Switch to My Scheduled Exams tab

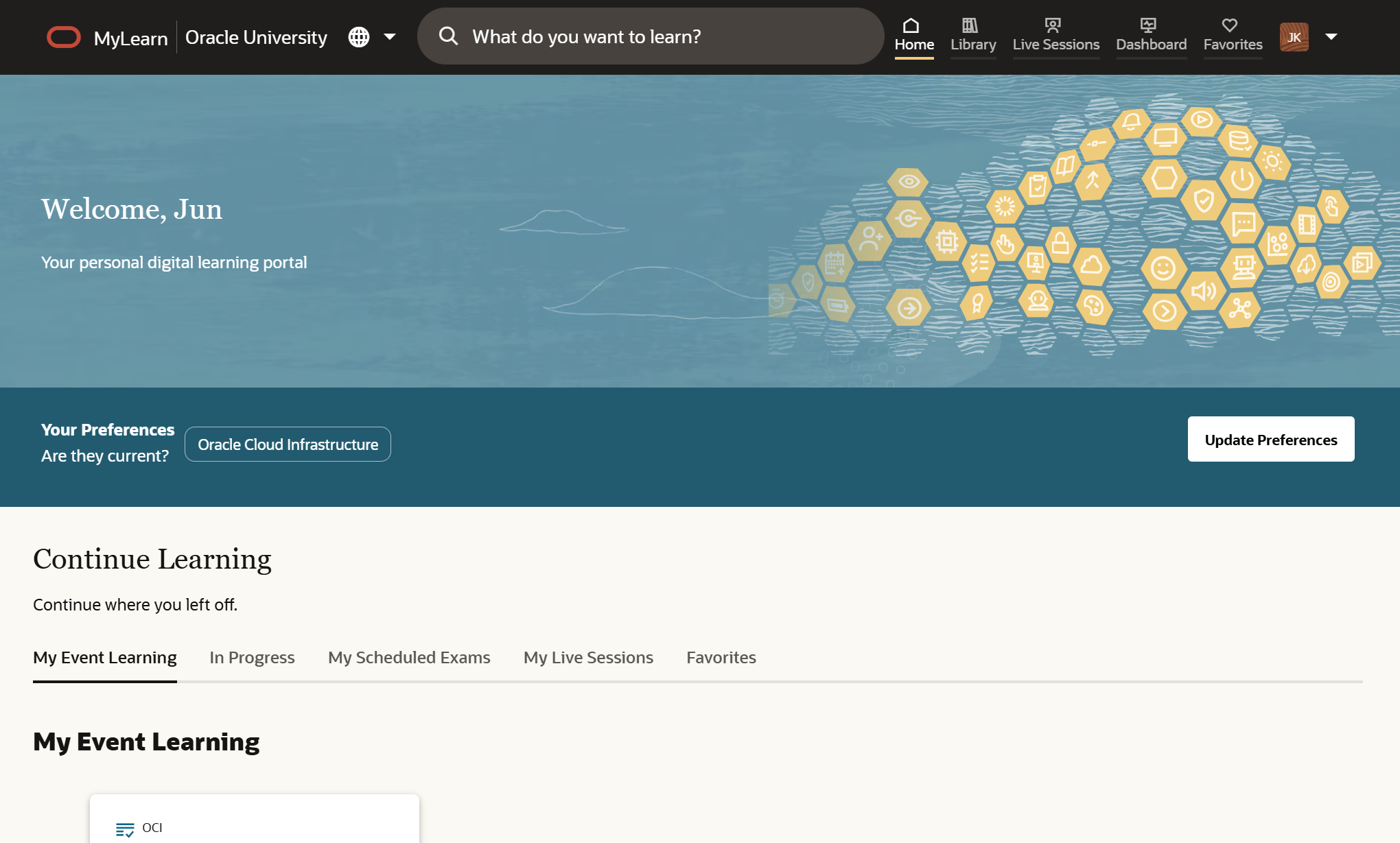click(x=409, y=657)
